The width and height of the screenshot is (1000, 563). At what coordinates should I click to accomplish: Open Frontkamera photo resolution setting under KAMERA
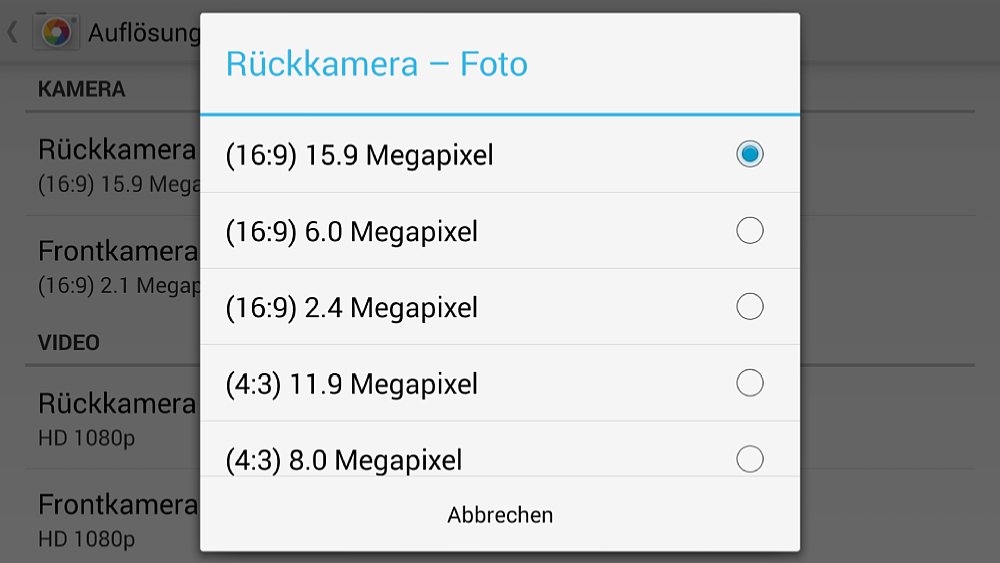(113, 267)
